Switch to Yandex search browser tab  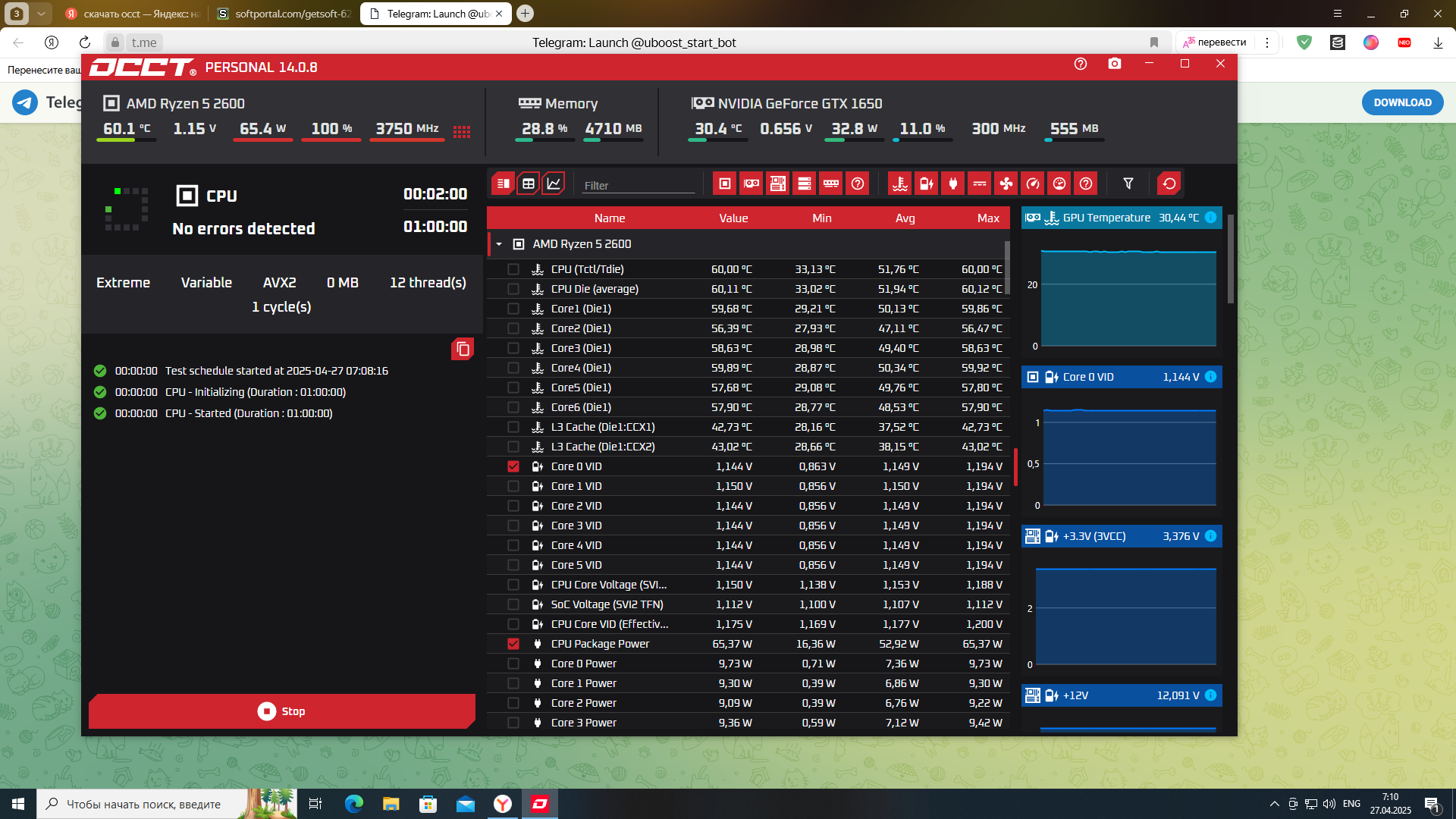133,14
